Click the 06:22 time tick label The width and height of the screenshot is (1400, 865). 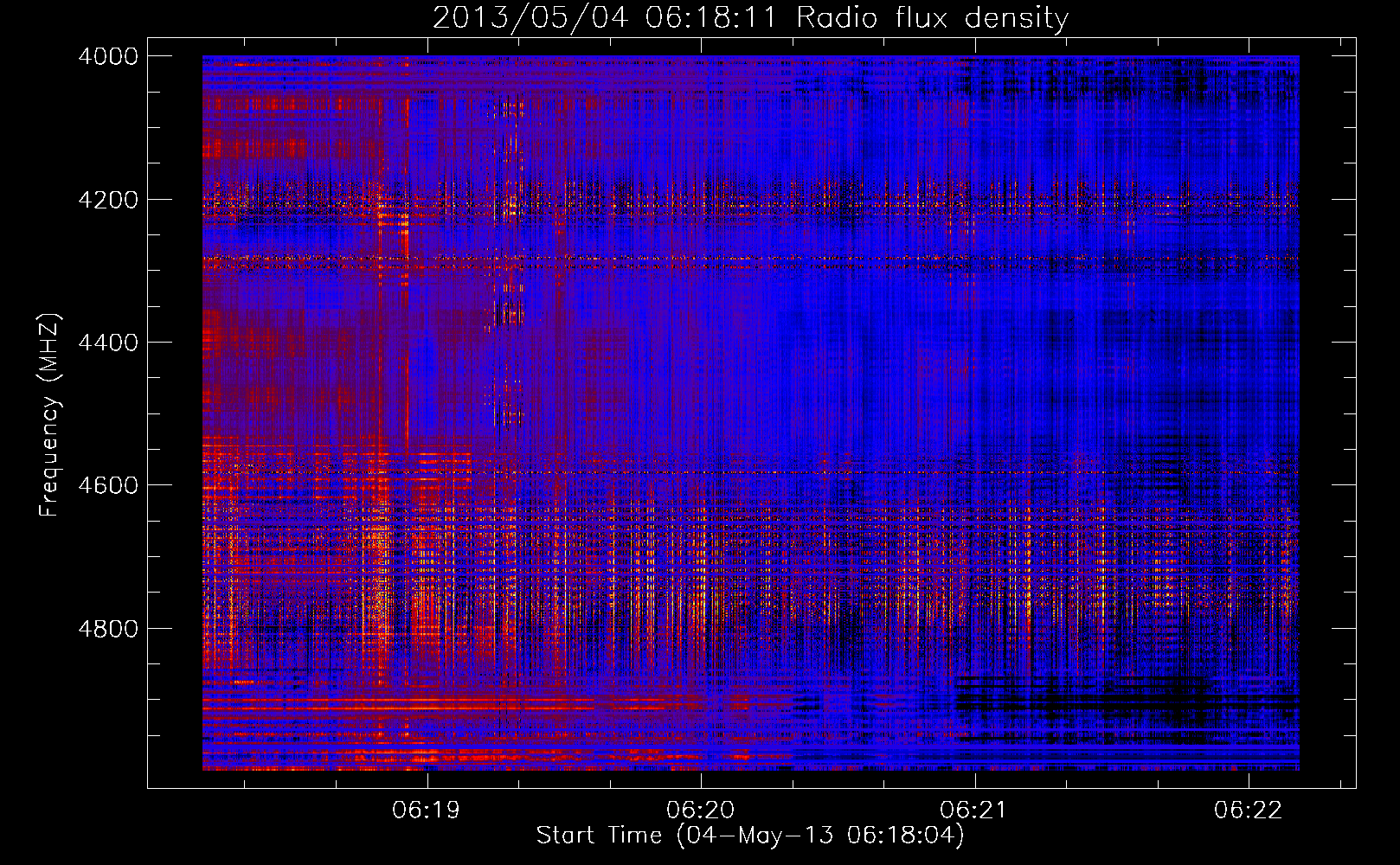click(1248, 810)
